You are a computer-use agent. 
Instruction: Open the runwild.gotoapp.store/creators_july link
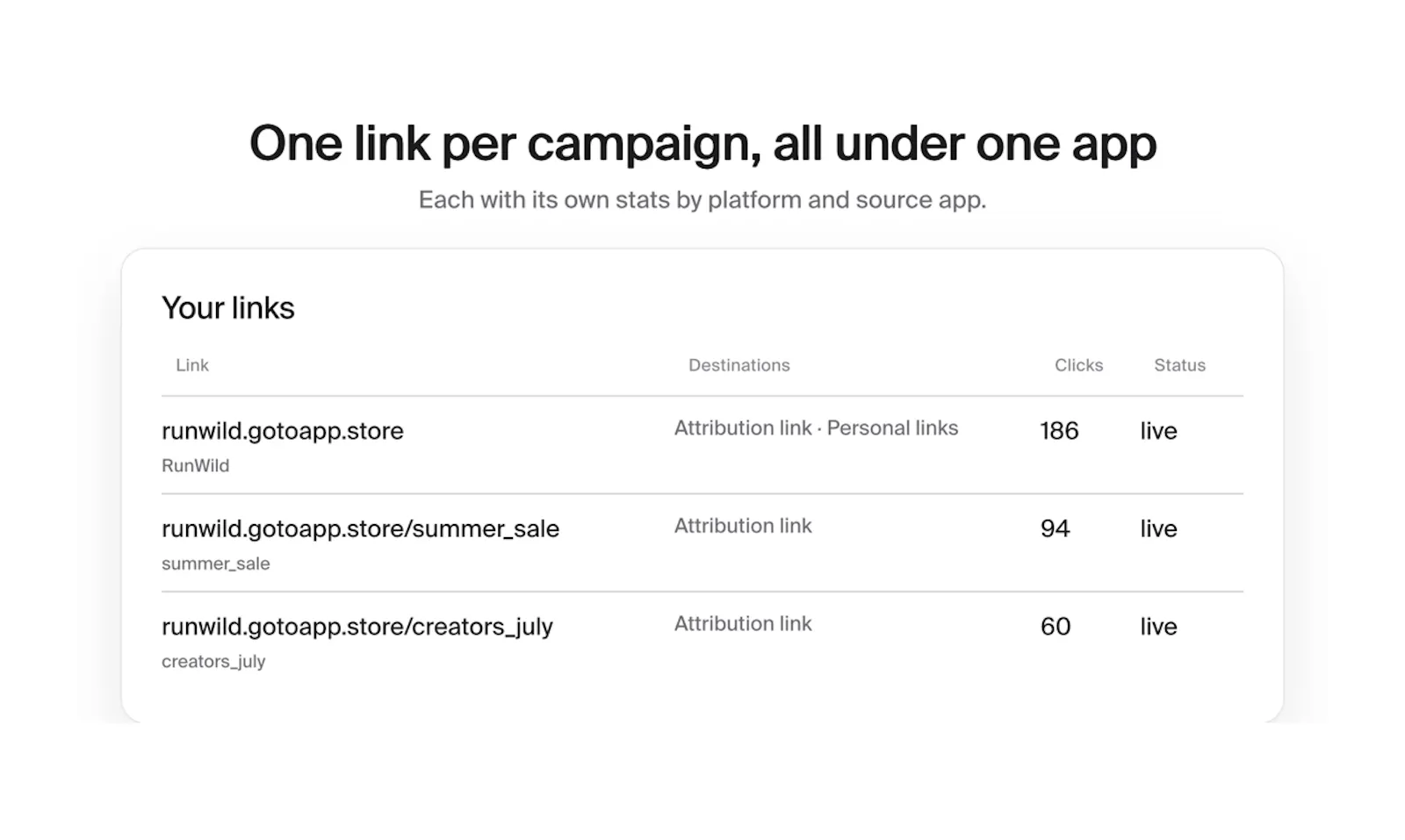coord(357,627)
